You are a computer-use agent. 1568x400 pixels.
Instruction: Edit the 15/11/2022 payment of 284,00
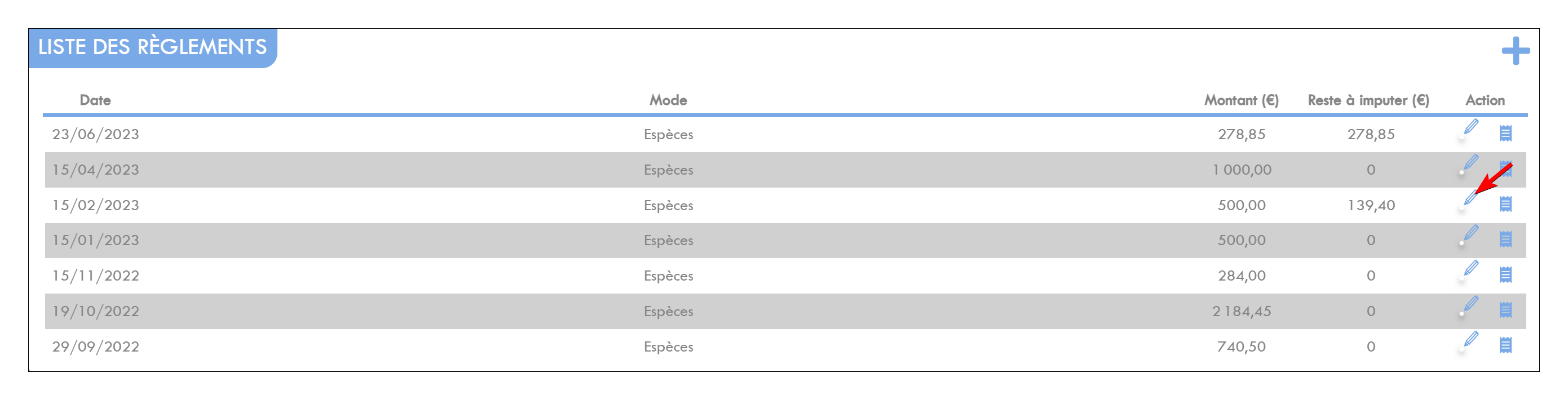pos(1469,271)
